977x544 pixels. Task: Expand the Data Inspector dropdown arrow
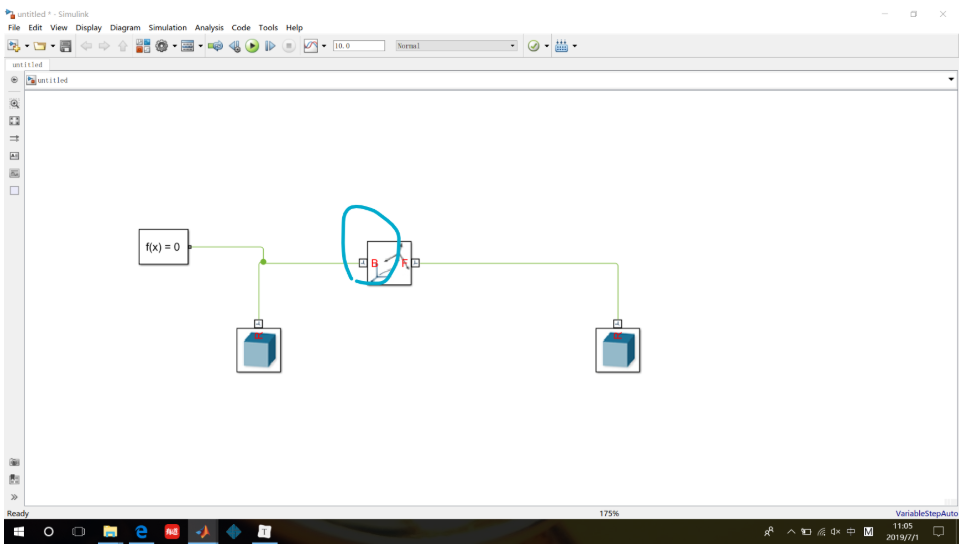click(324, 46)
